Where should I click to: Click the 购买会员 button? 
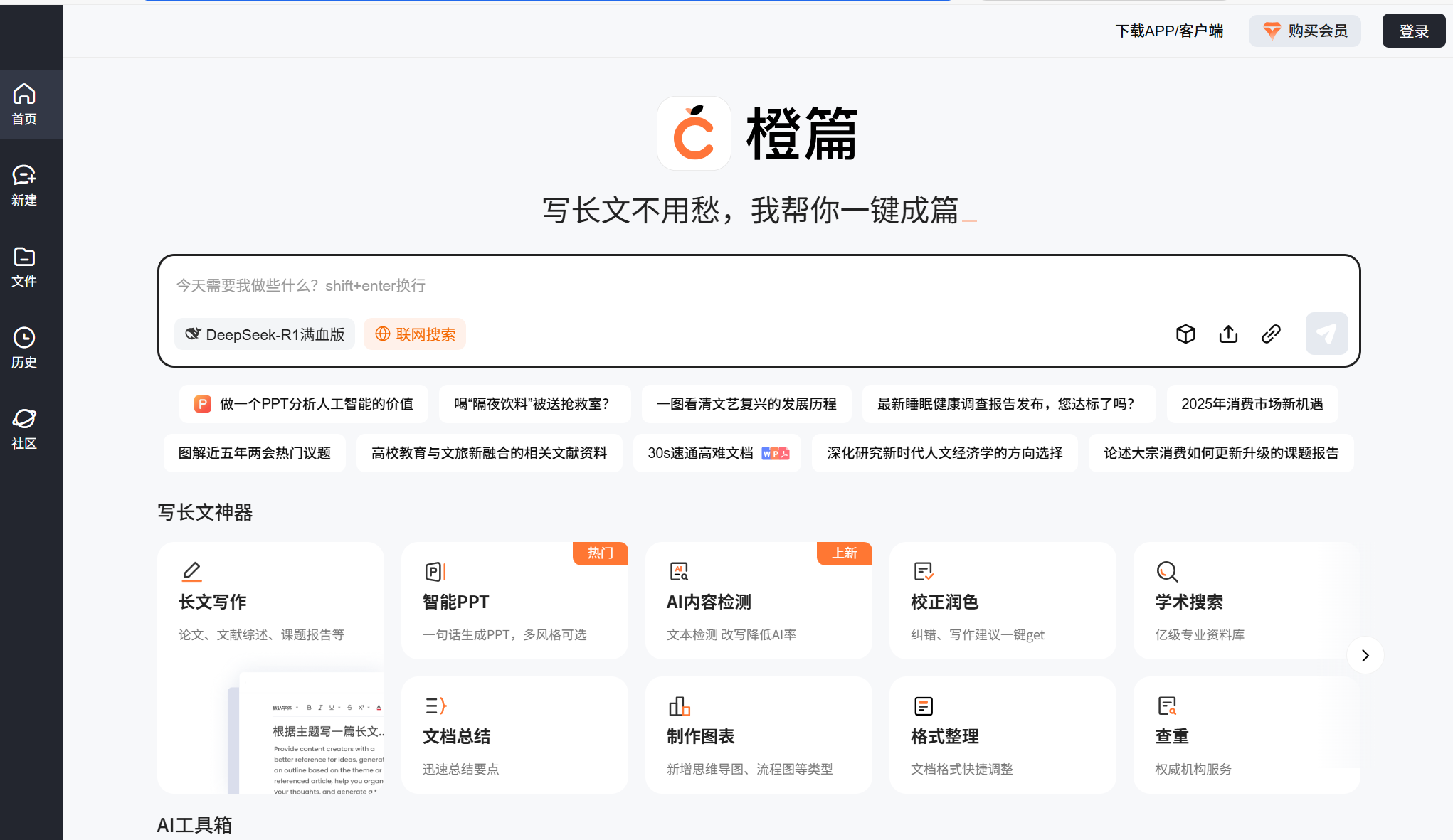pyautogui.click(x=1305, y=31)
